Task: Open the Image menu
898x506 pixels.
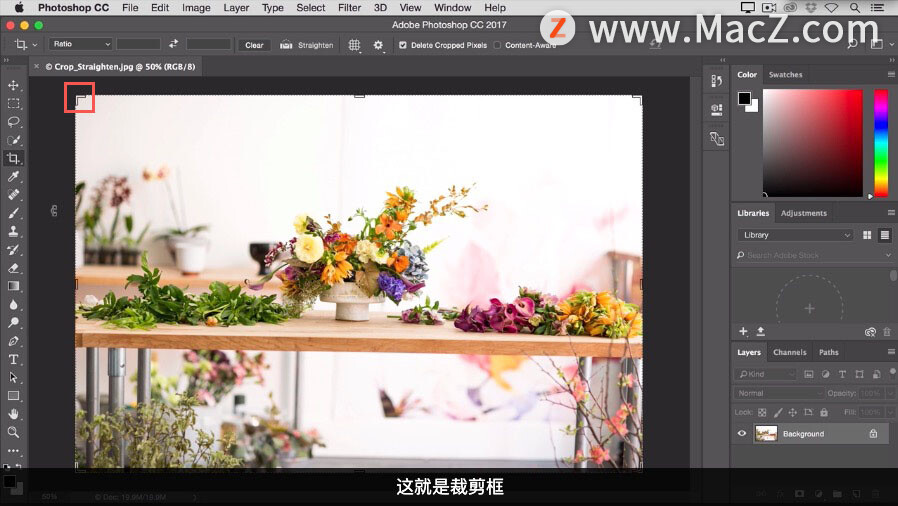Action: [196, 7]
